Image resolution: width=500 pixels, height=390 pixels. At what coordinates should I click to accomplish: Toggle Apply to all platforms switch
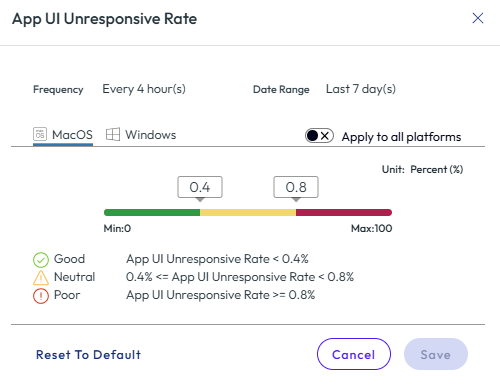pos(319,136)
